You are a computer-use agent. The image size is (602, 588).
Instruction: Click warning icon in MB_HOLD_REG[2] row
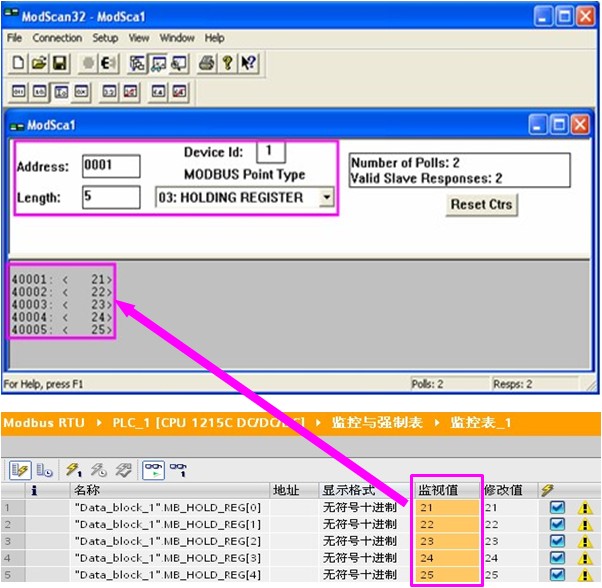pyautogui.click(x=584, y=541)
